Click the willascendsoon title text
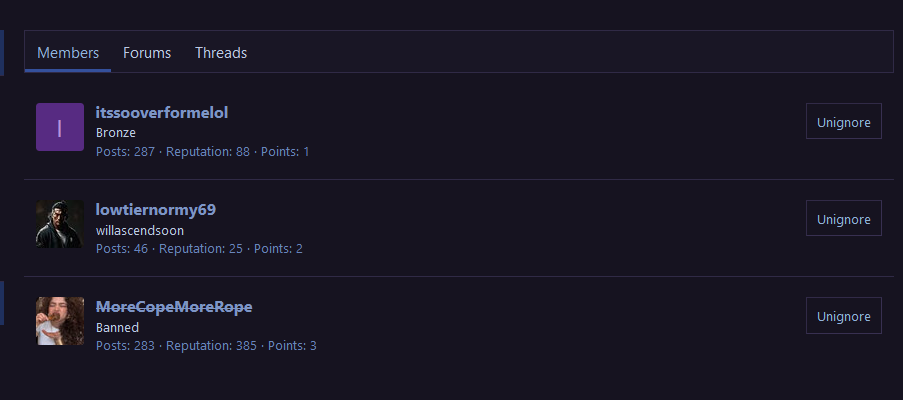The width and height of the screenshot is (903, 400). point(140,230)
